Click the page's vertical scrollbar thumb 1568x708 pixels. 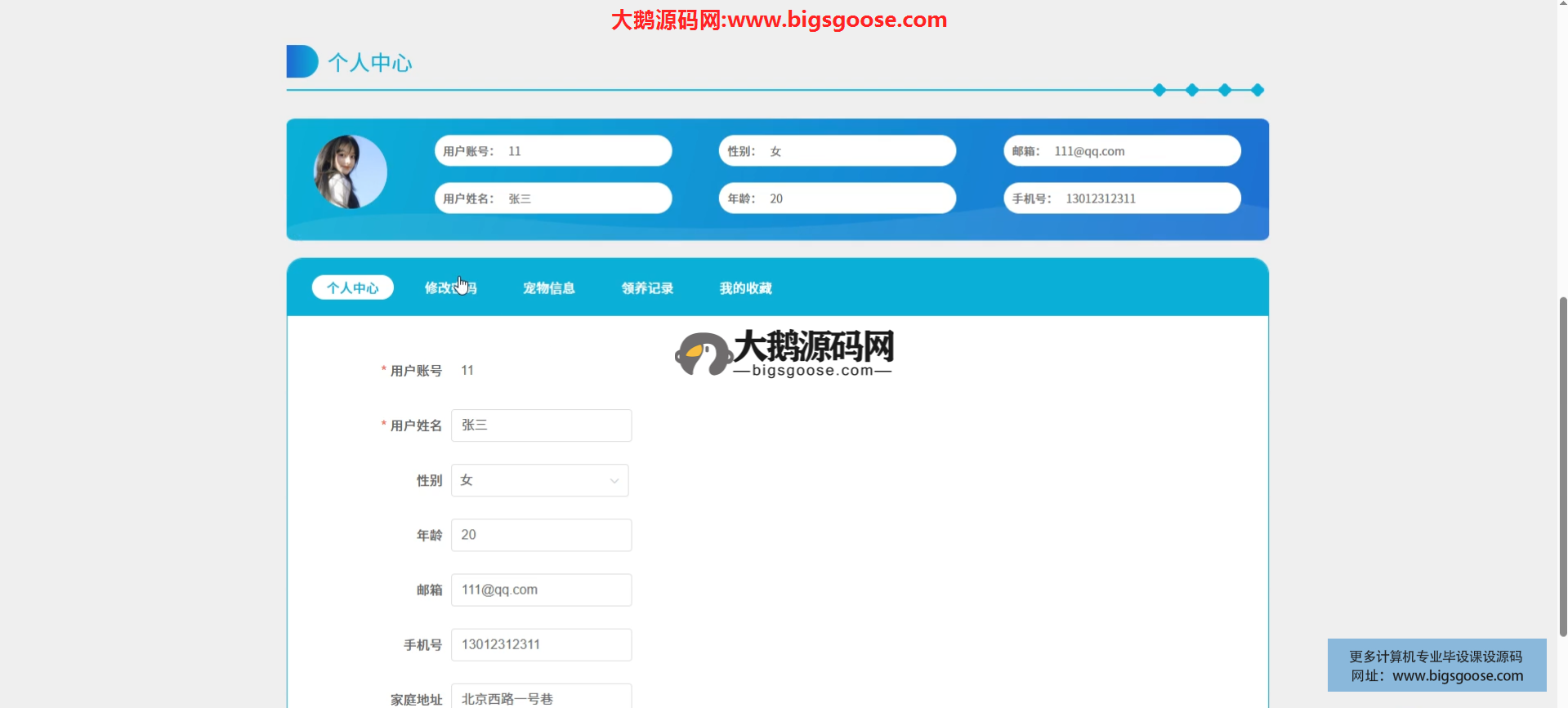tap(1562, 465)
